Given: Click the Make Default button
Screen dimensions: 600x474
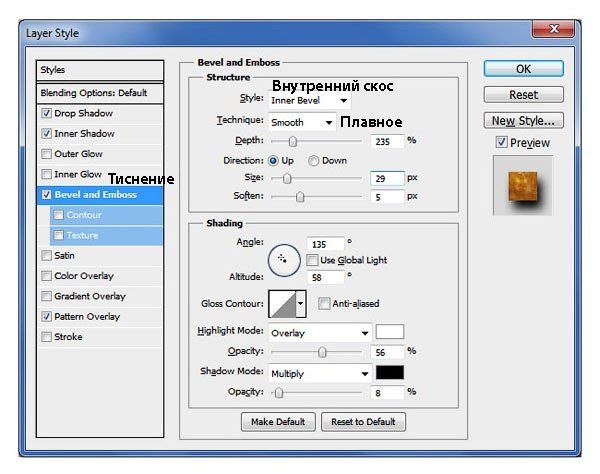Looking at the screenshot, I should [x=278, y=422].
